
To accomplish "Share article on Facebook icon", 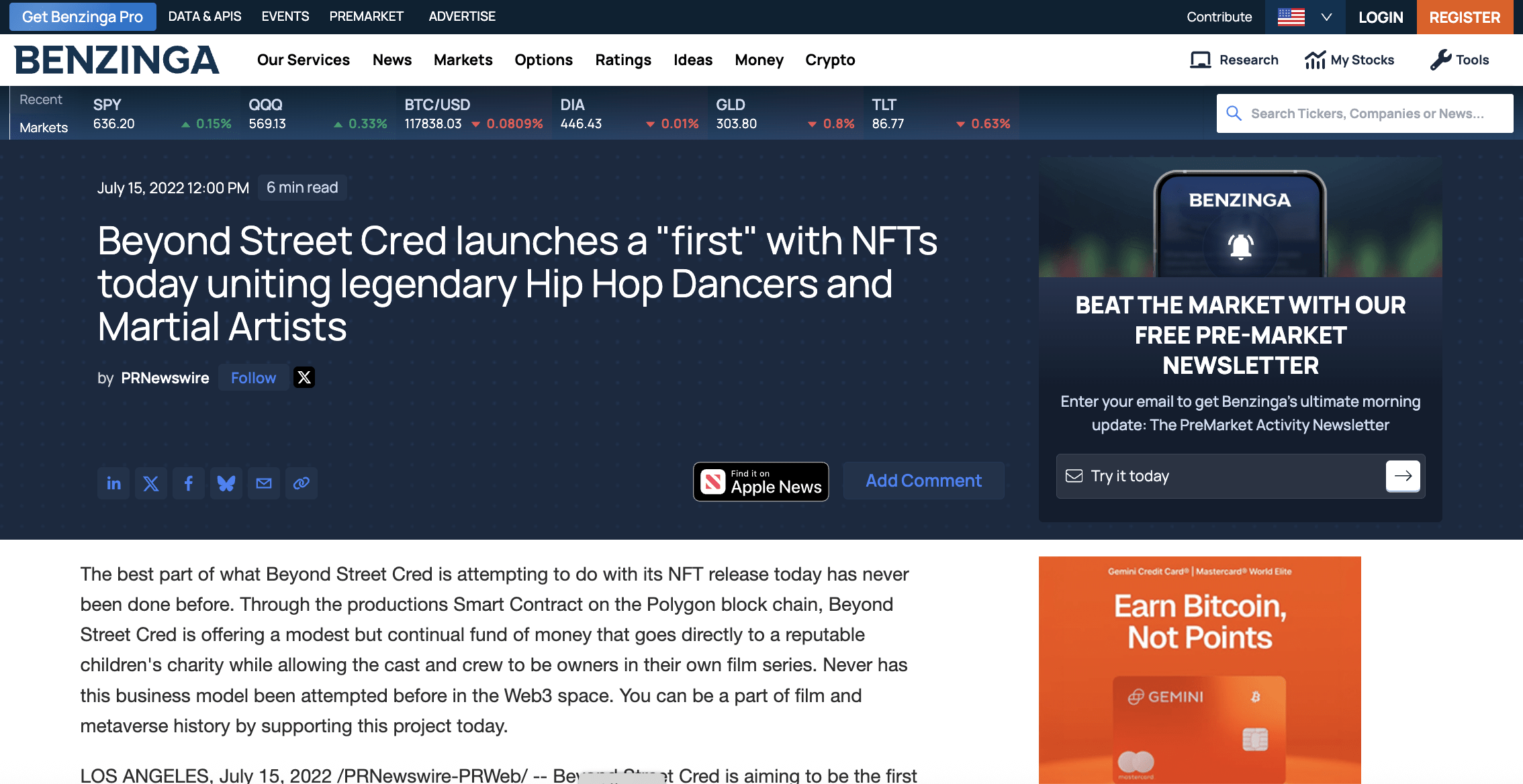I will tap(189, 483).
